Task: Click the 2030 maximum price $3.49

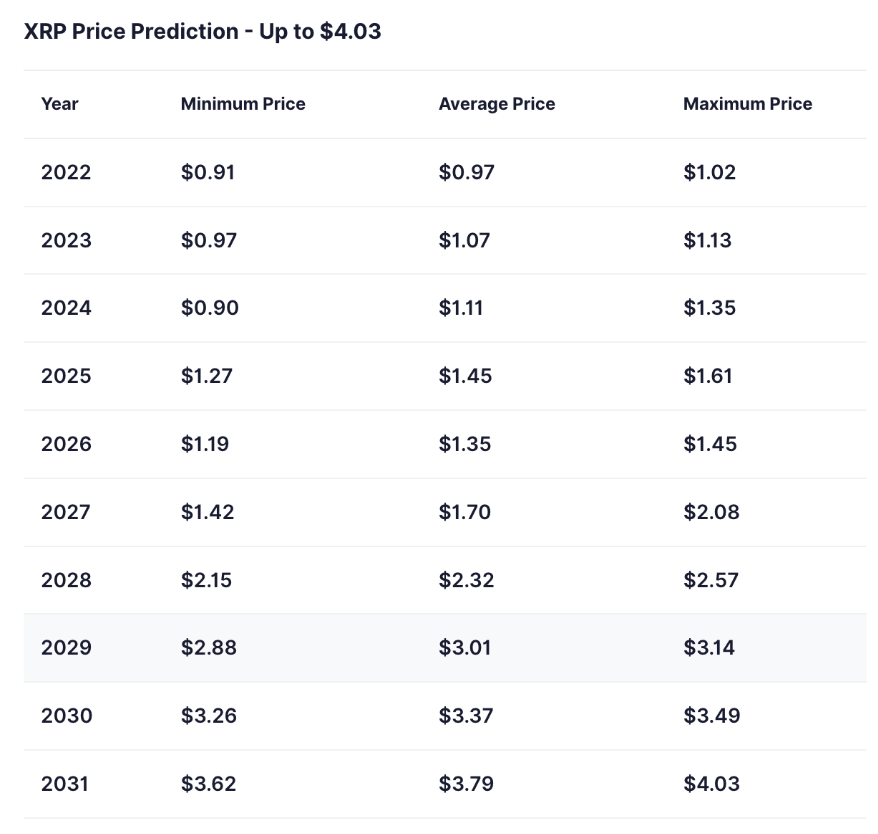Action: pyautogui.click(x=712, y=716)
